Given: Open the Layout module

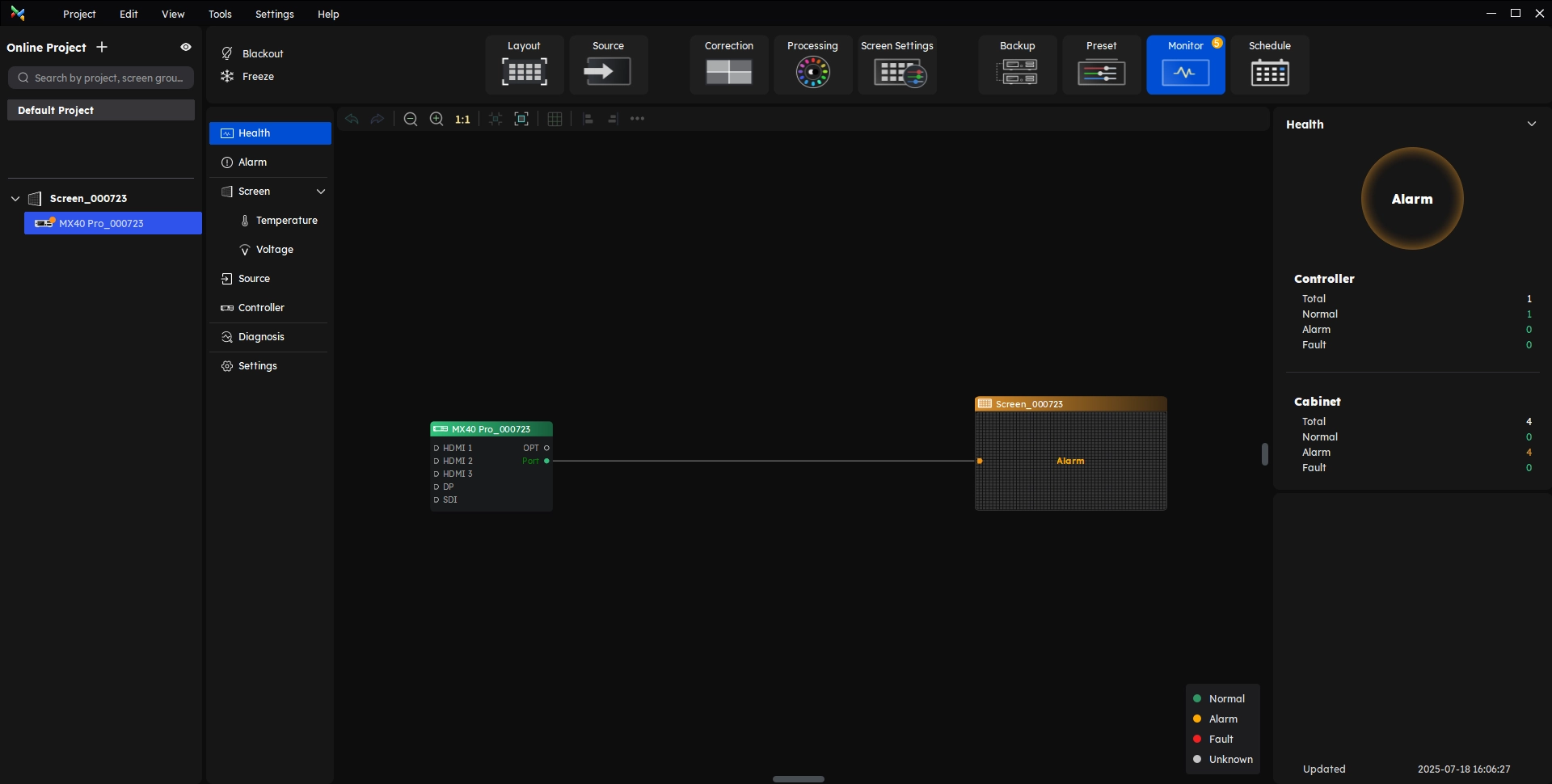Looking at the screenshot, I should (x=524, y=65).
